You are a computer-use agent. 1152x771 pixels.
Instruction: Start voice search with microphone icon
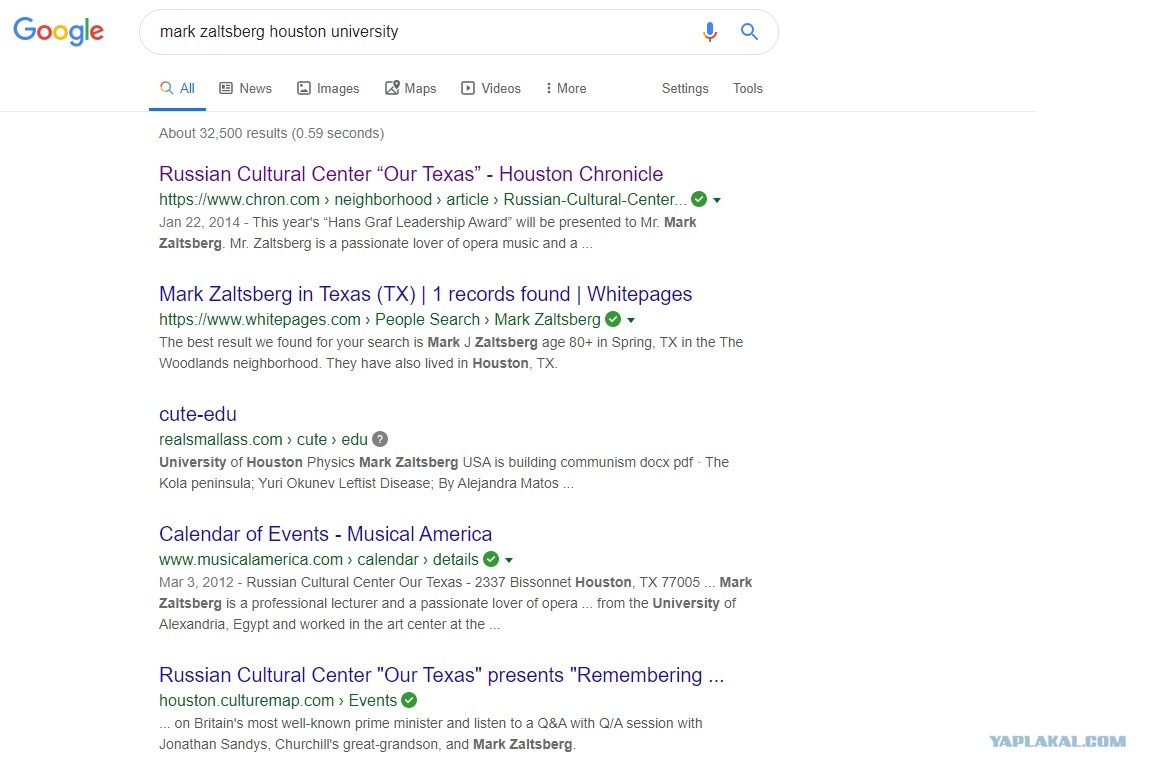point(709,32)
